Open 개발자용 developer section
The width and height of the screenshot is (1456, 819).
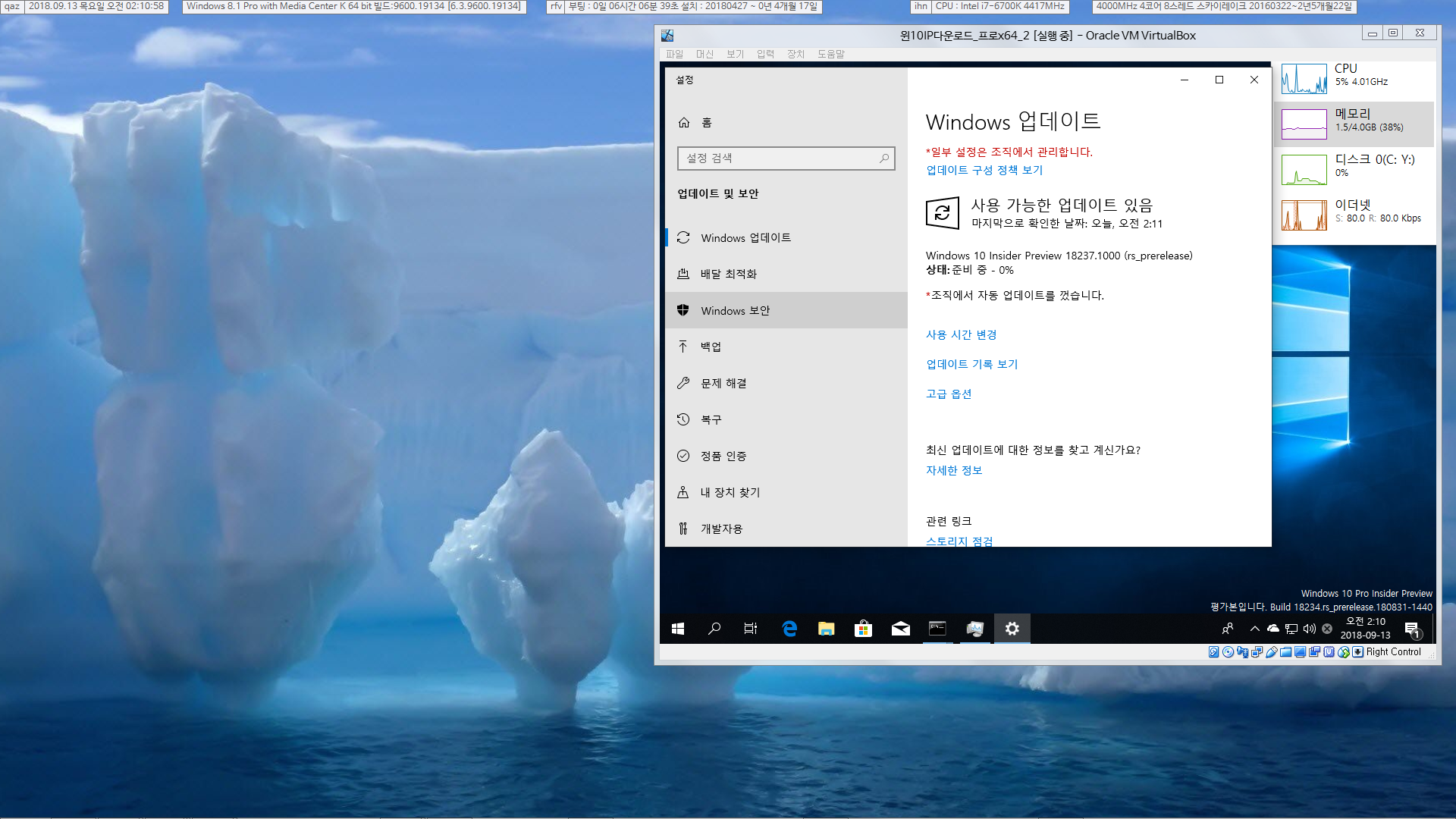[x=786, y=529]
